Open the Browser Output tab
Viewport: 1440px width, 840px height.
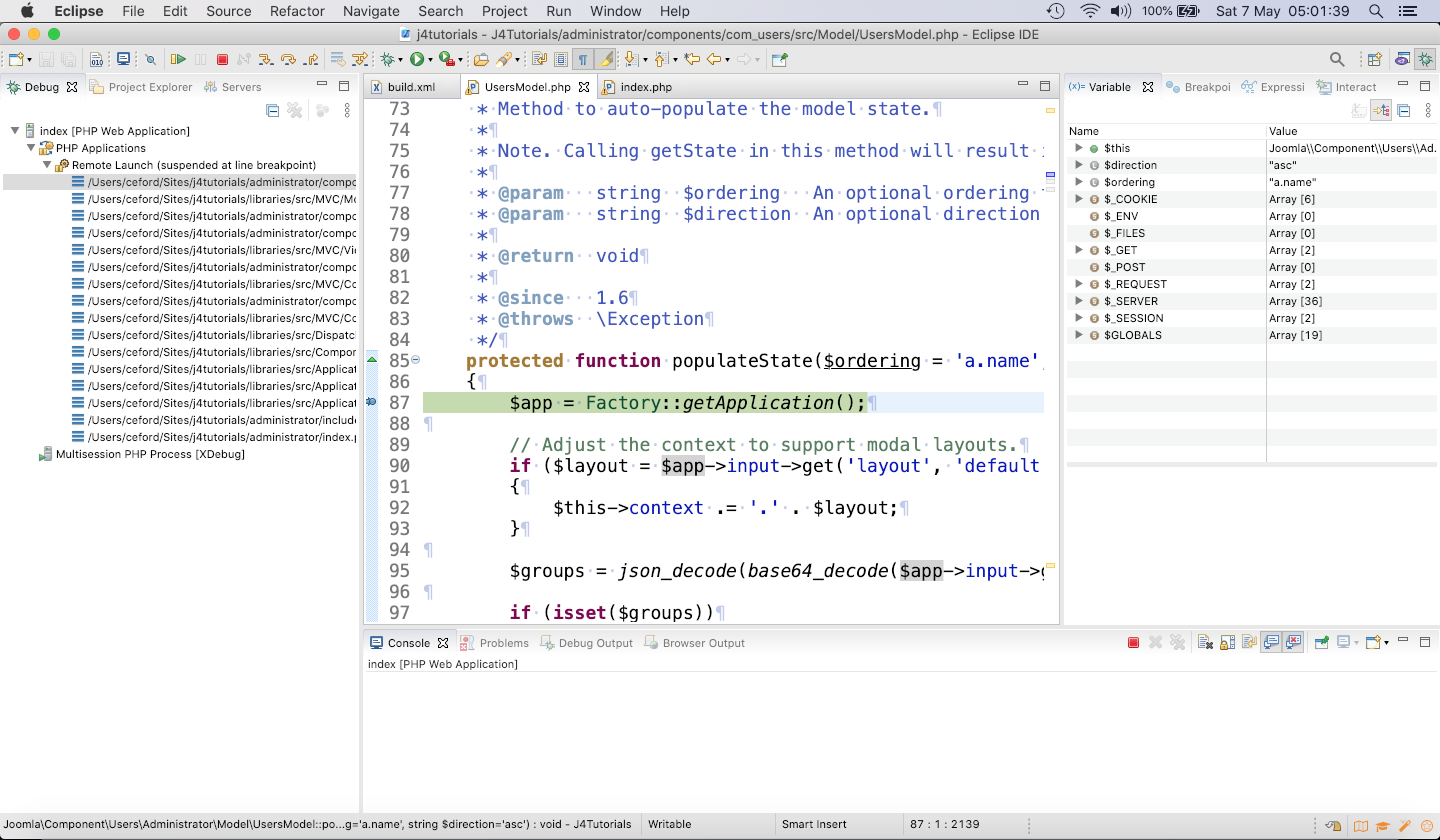(695, 643)
